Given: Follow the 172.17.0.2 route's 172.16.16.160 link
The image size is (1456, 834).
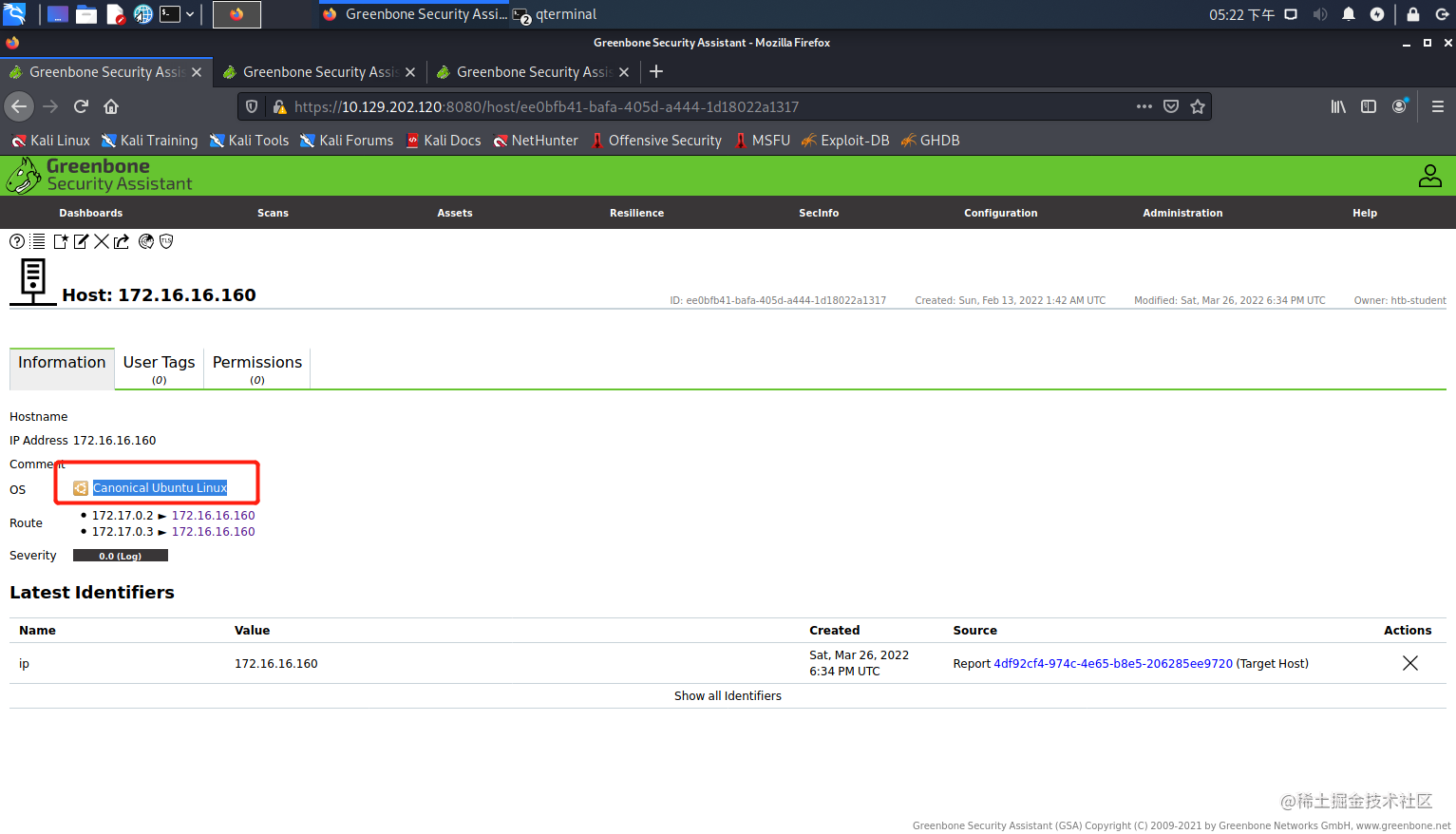Looking at the screenshot, I should click(214, 516).
